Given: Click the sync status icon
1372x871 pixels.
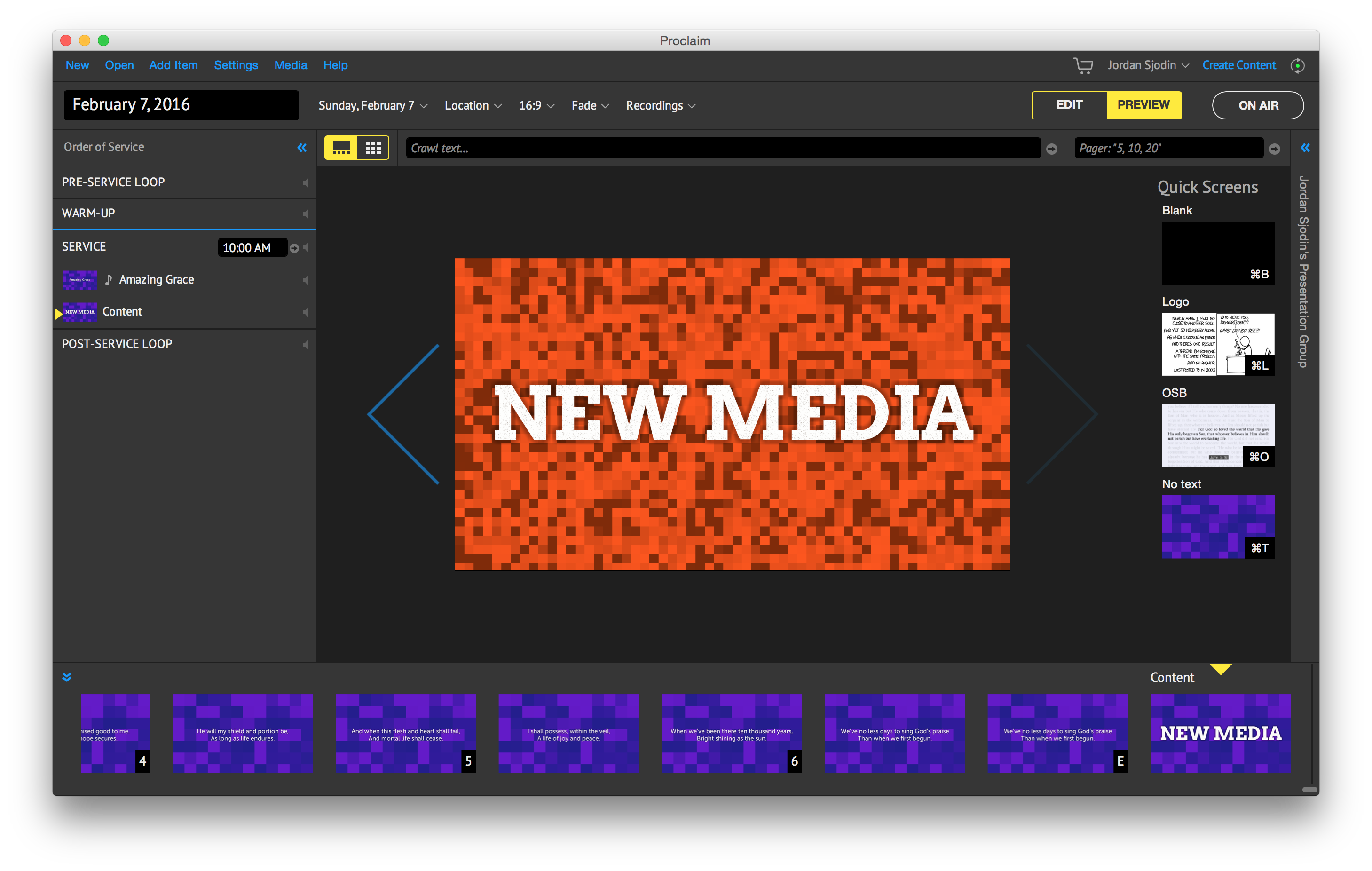Looking at the screenshot, I should pos(1297,65).
